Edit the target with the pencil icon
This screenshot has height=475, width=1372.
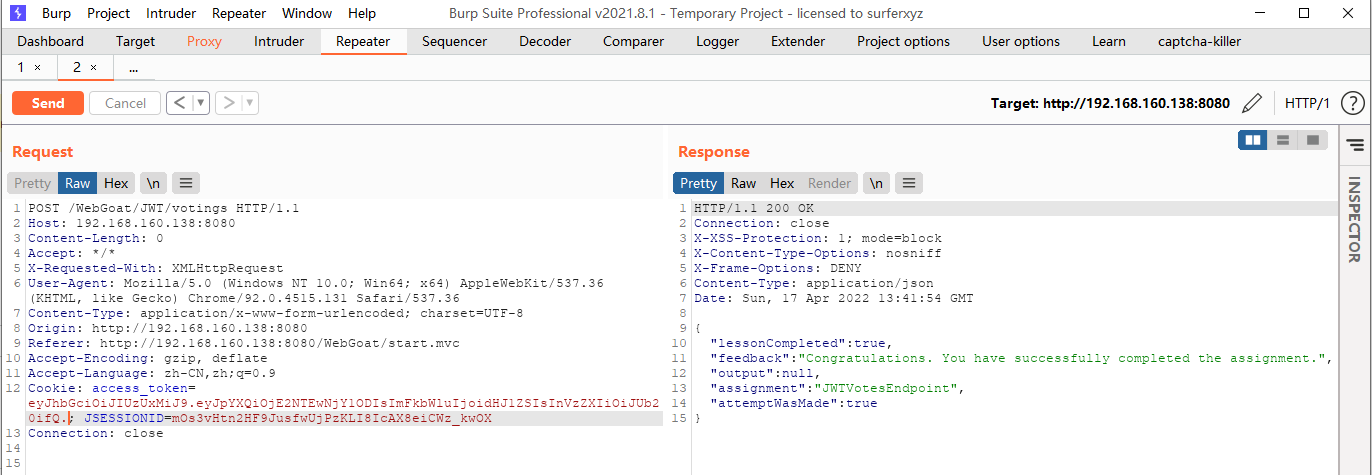1251,103
